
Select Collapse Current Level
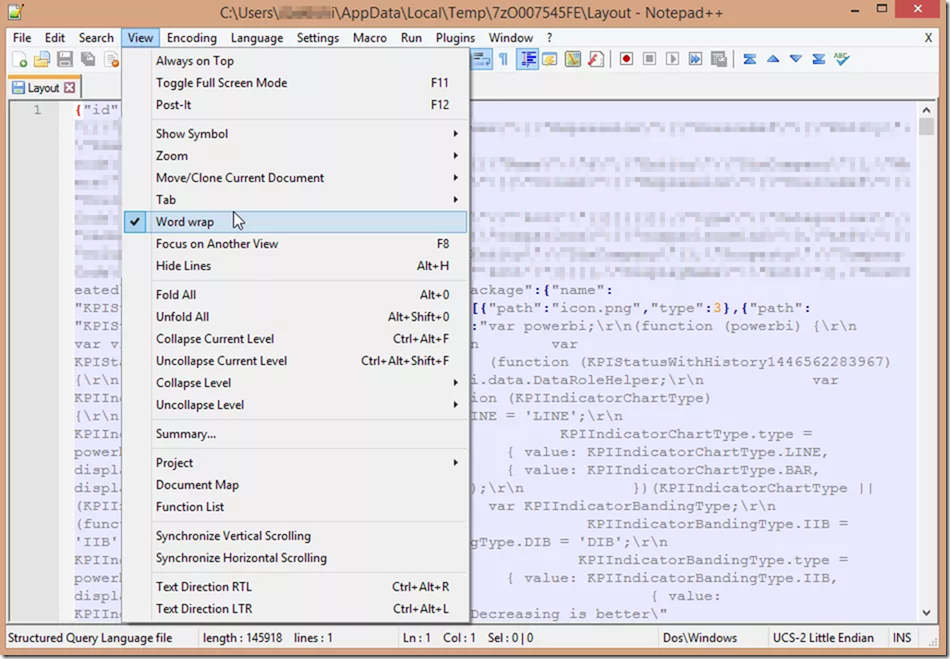tap(296, 339)
